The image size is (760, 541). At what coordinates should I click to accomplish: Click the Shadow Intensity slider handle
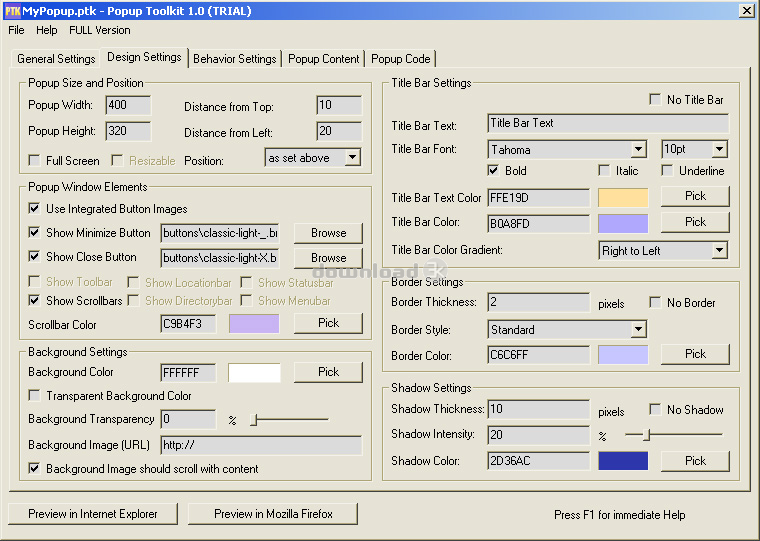646,435
